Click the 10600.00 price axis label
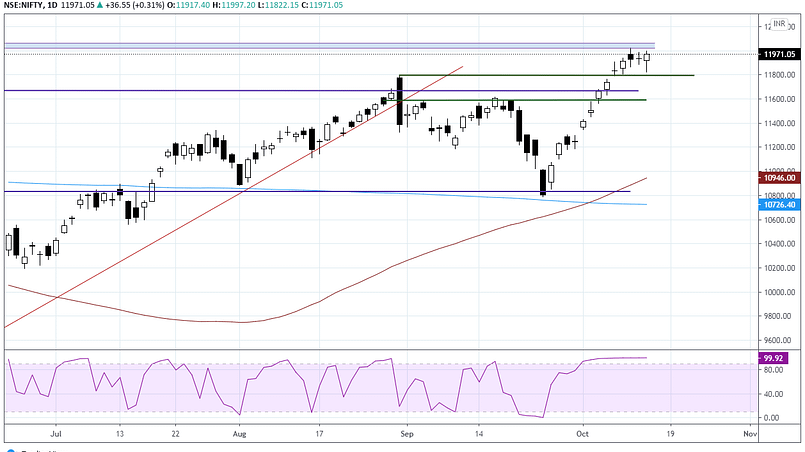The width and height of the screenshot is (805, 452). (x=779, y=220)
